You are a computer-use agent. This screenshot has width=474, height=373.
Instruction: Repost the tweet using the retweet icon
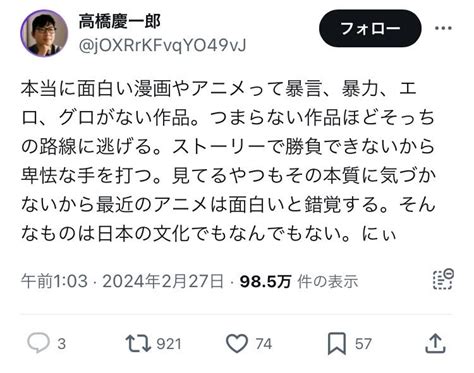click(138, 344)
